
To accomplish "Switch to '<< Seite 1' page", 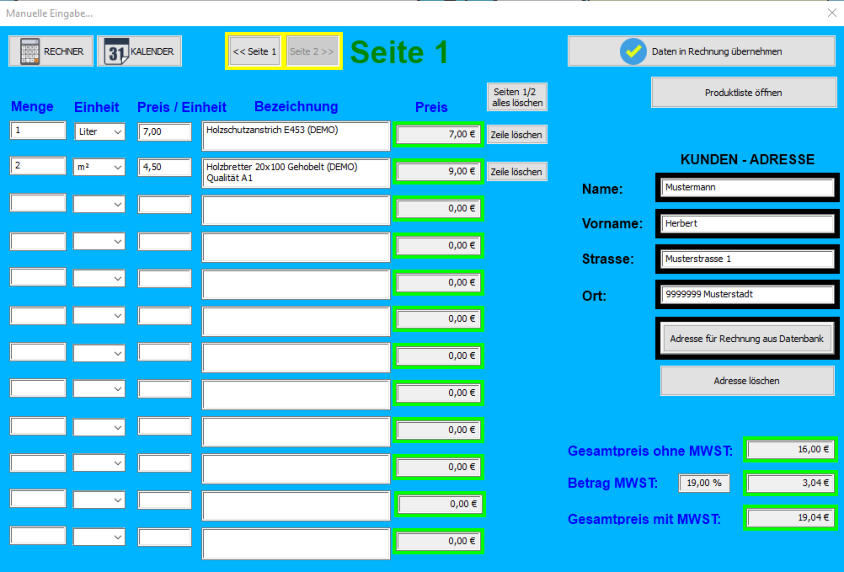I will click(x=254, y=51).
